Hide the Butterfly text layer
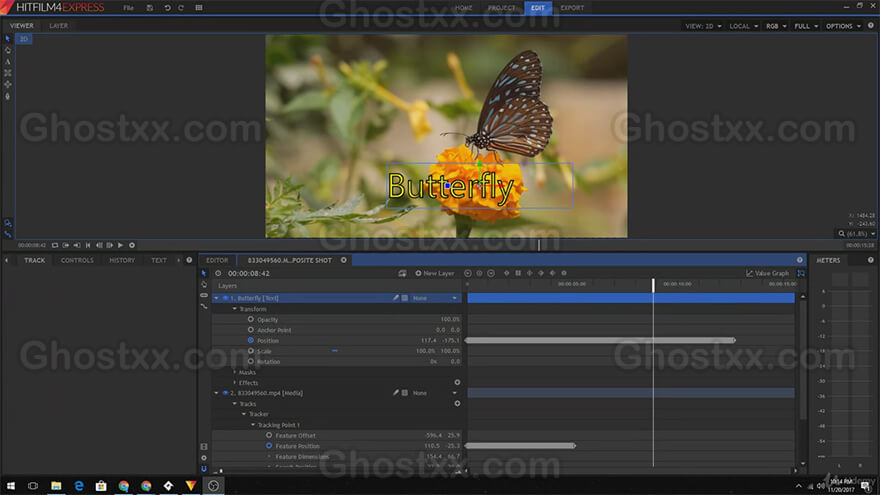The image size is (880, 495). pyautogui.click(x=225, y=298)
